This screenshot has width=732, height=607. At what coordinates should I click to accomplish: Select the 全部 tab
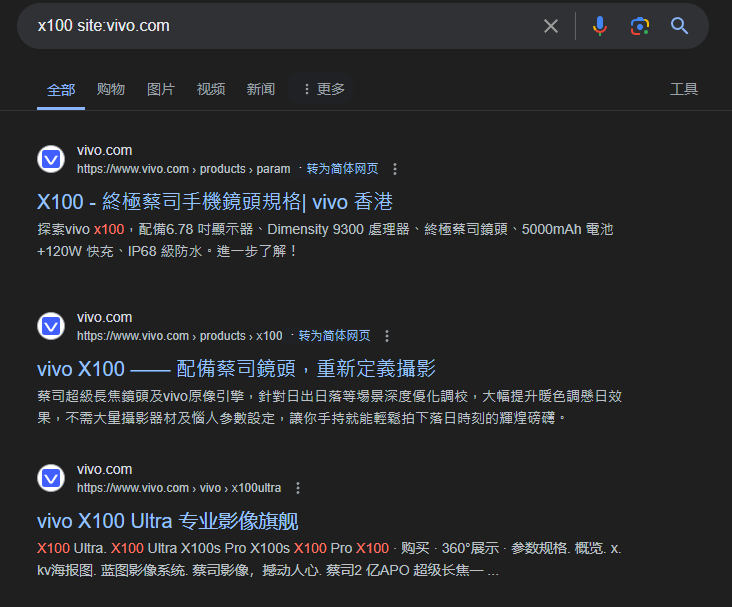(x=61, y=90)
